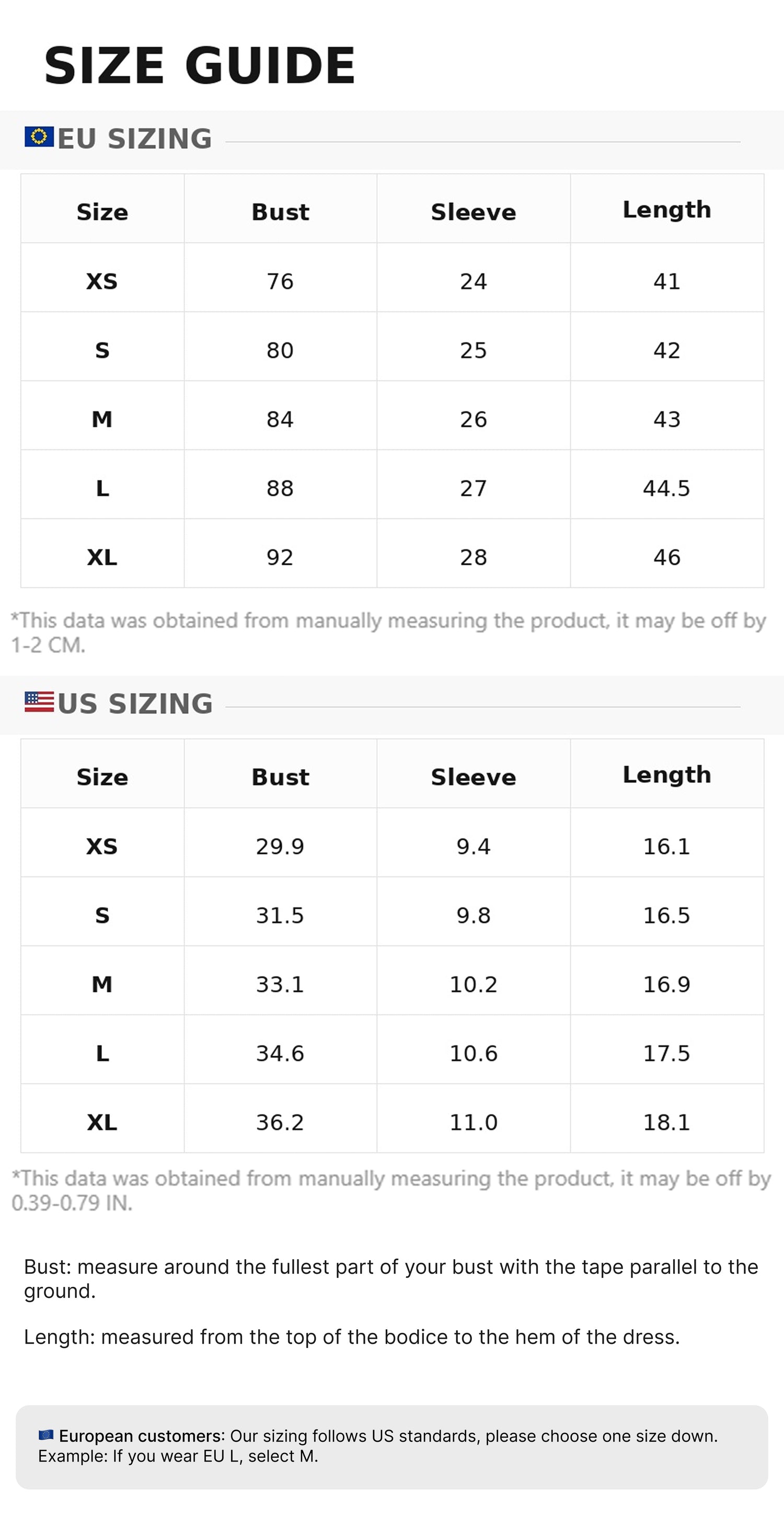Select the EU size M bust value 84
This screenshot has height=1530, width=784.
pos(280,419)
